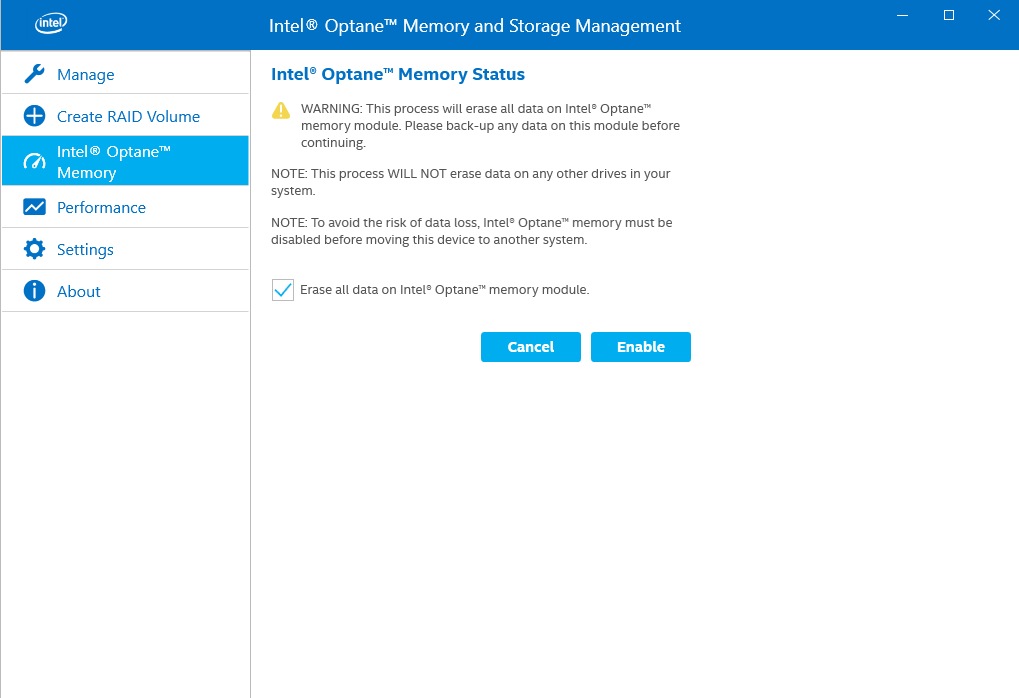Uncheck erase all data on Optane memory module
Viewport: 1019px width, 698px height.
281,289
